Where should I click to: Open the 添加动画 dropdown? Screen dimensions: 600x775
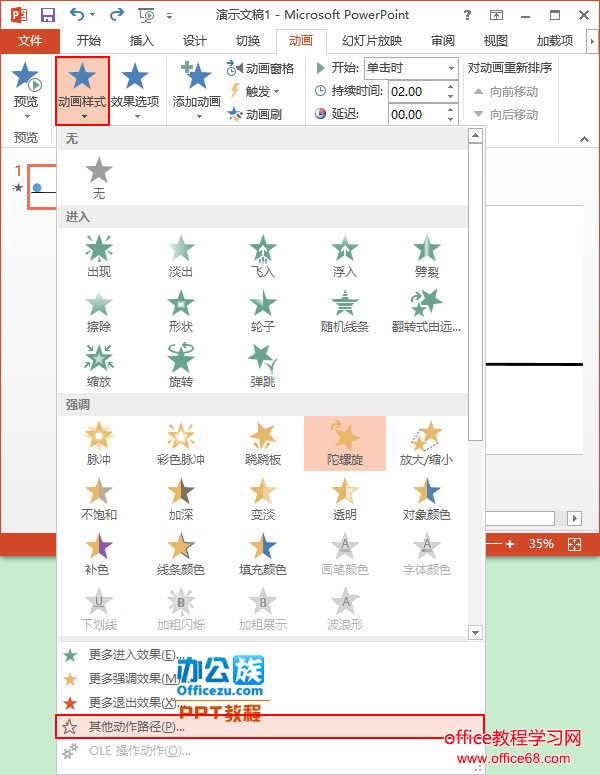(197, 90)
